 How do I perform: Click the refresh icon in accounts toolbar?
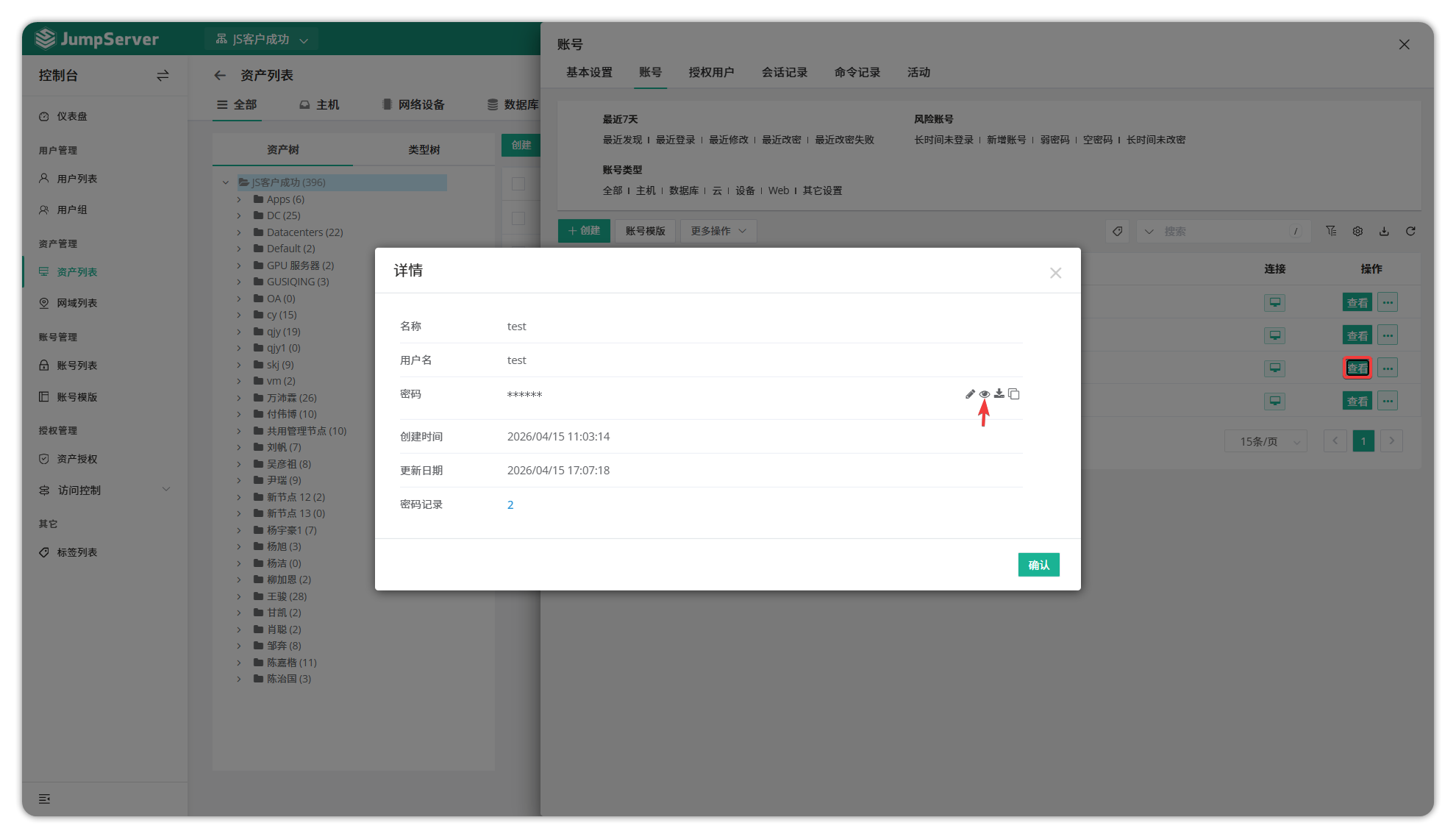click(x=1410, y=231)
